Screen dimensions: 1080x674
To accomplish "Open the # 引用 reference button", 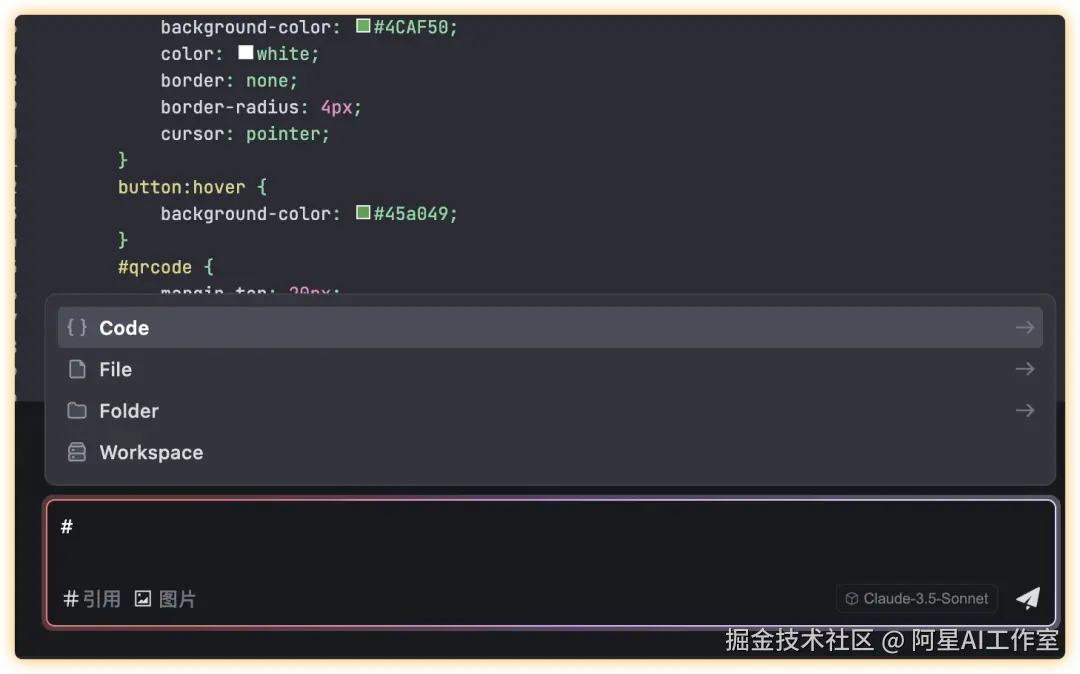I will coord(92,599).
